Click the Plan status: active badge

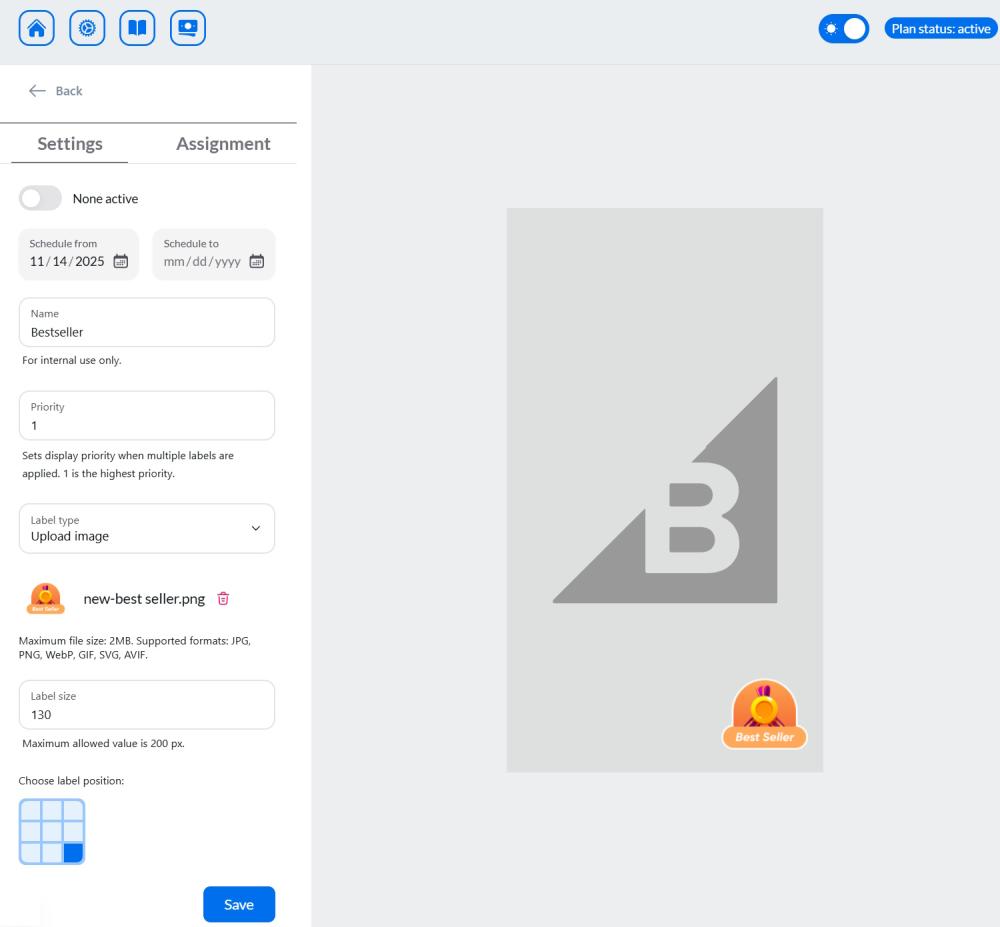point(940,29)
